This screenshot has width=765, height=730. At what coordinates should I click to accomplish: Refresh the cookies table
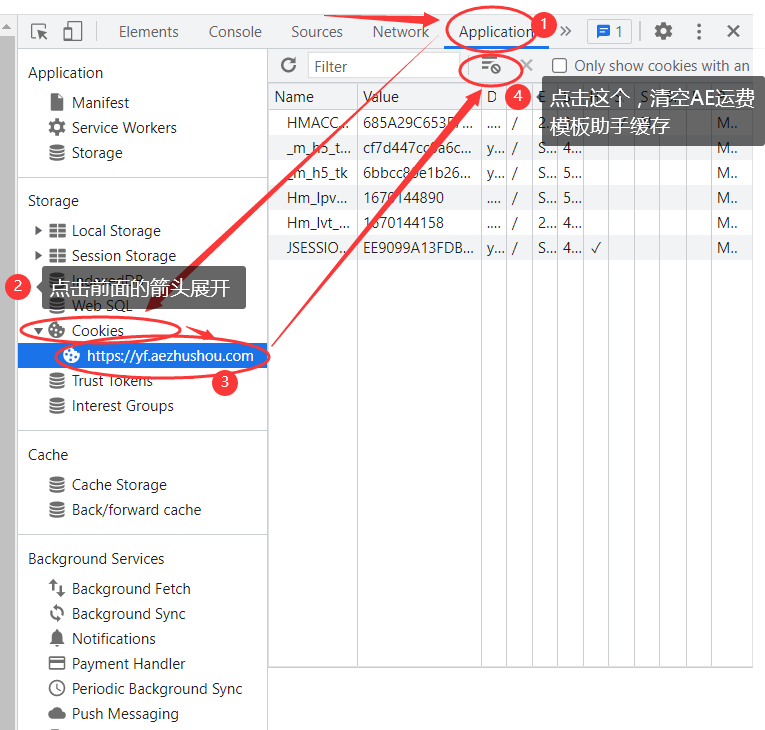tap(288, 65)
